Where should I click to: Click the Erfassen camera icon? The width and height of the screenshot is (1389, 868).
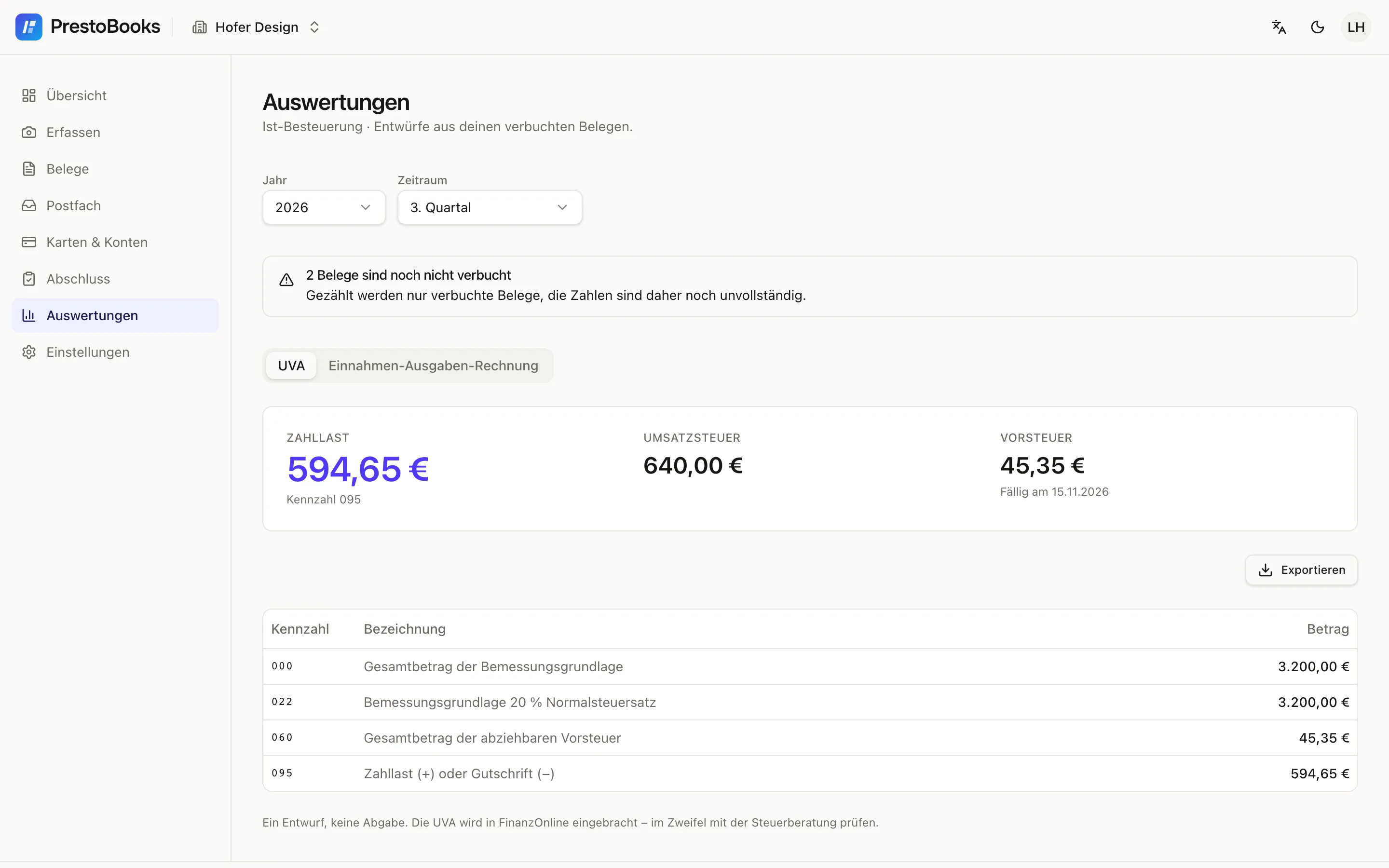coord(29,132)
